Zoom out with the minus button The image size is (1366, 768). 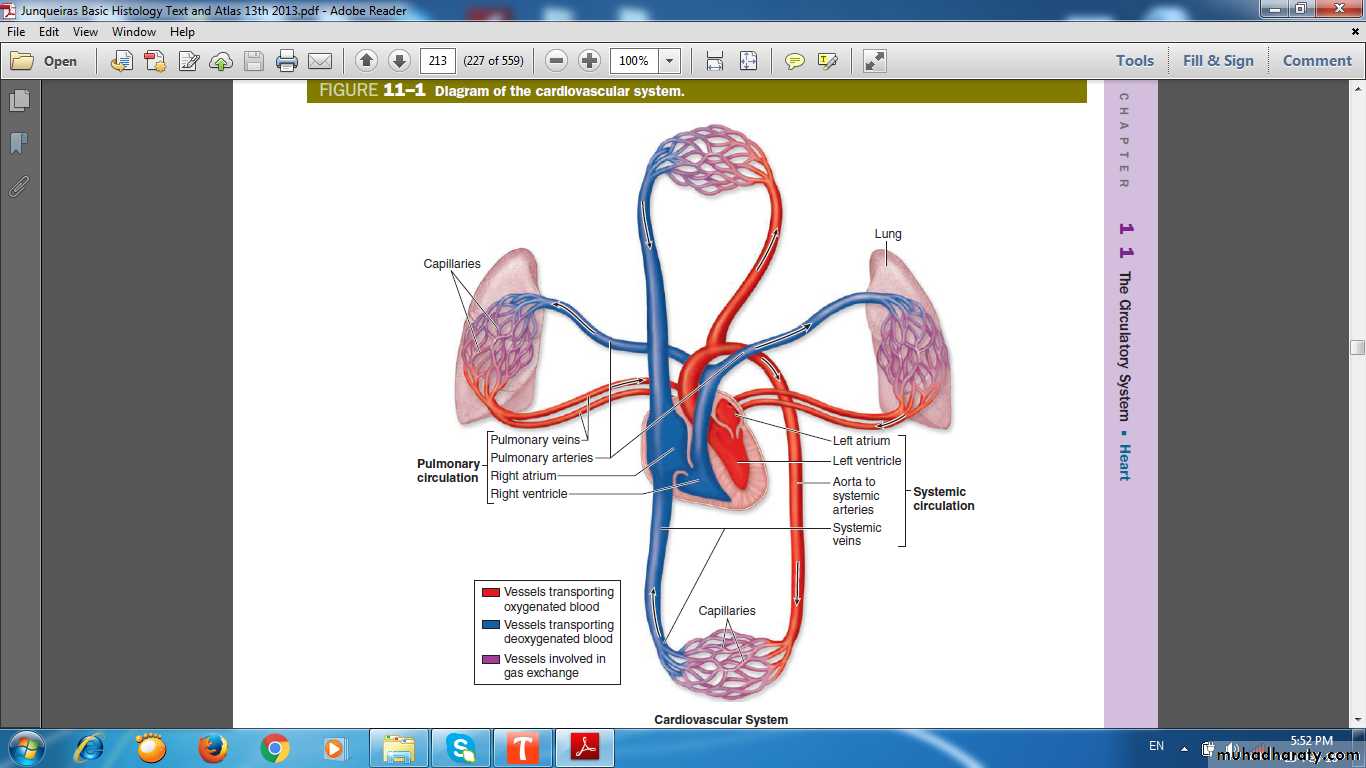tap(557, 61)
